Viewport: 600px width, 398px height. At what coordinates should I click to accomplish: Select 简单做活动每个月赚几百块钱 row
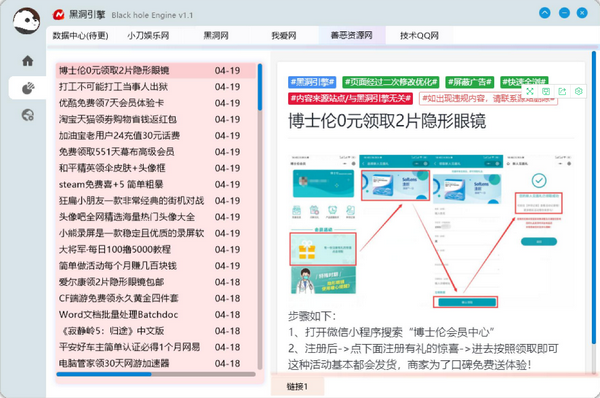coord(156,266)
